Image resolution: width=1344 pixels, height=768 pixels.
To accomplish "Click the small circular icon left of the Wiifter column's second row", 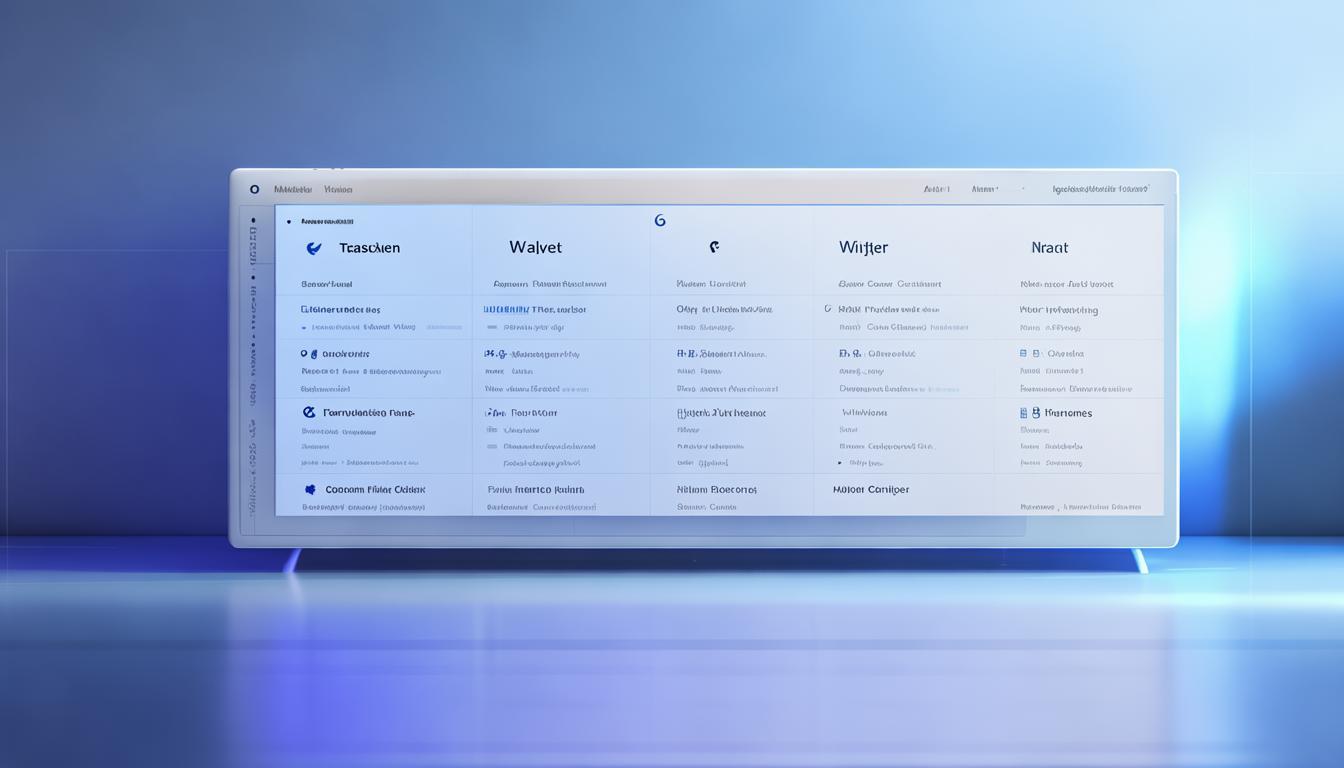I will pyautogui.click(x=827, y=309).
